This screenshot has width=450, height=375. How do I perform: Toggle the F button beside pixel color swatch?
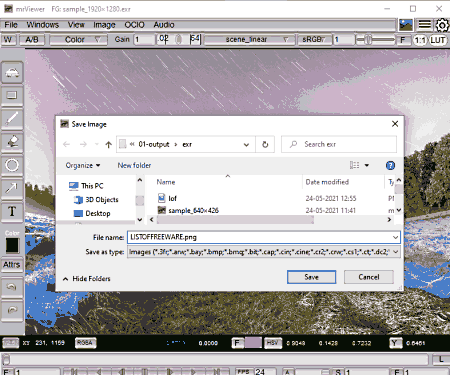pyautogui.click(x=237, y=343)
